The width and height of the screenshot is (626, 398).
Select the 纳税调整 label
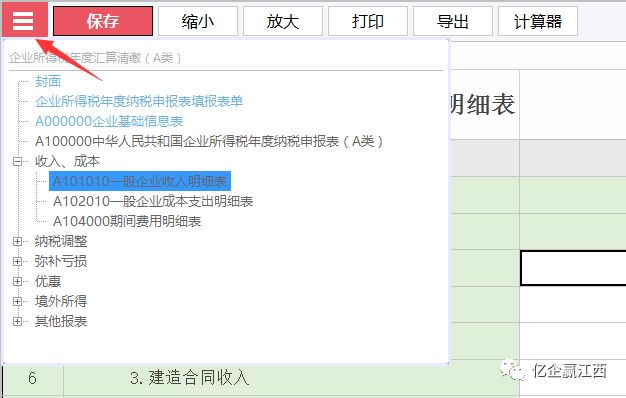pos(61,241)
